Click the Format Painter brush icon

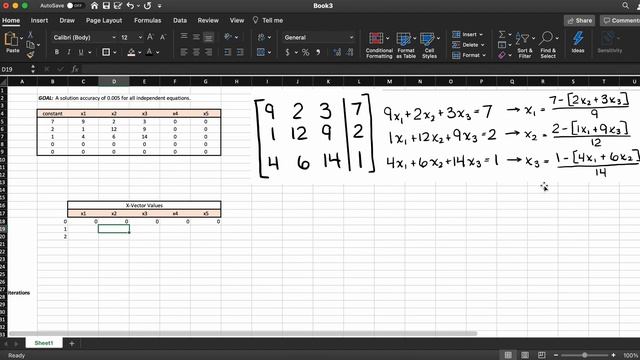tap(30, 55)
